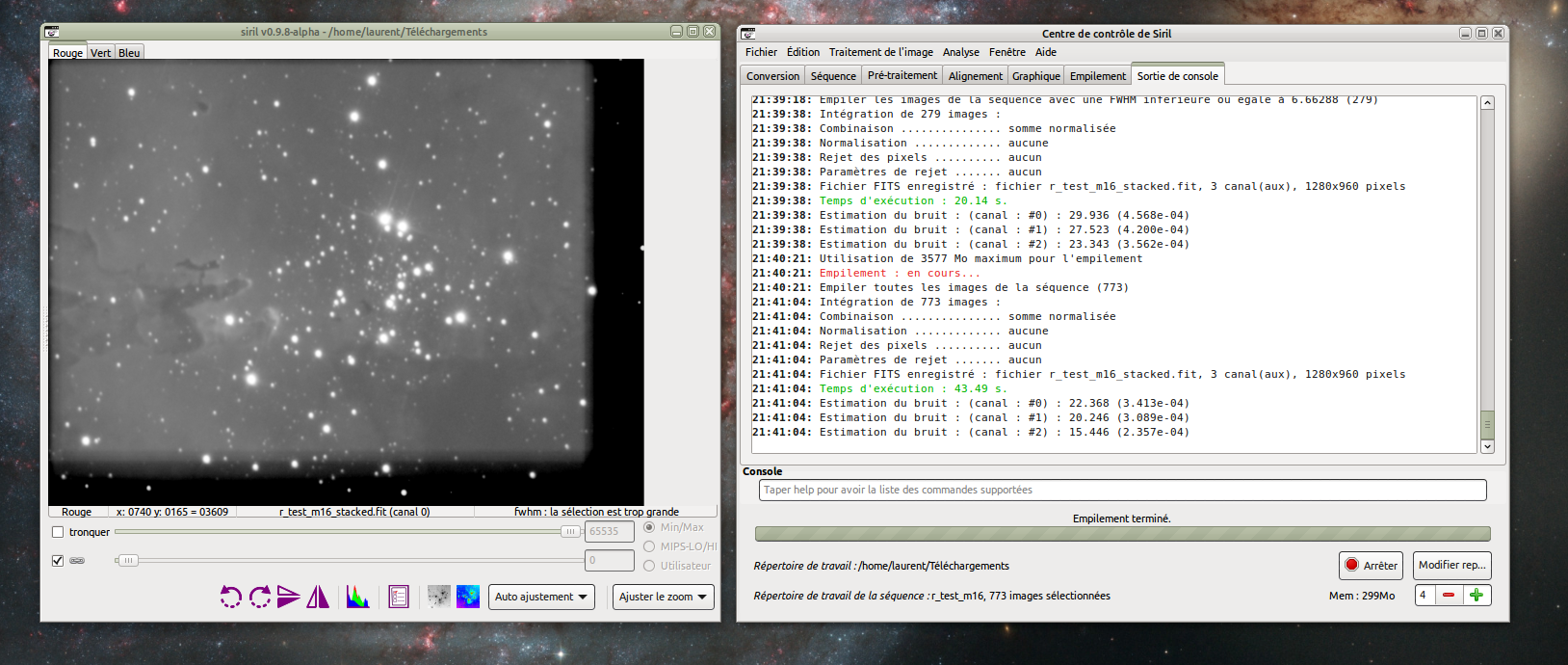This screenshot has height=665, width=1568.
Task: Select MIPS-LO/HI display radio
Action: 649,546
